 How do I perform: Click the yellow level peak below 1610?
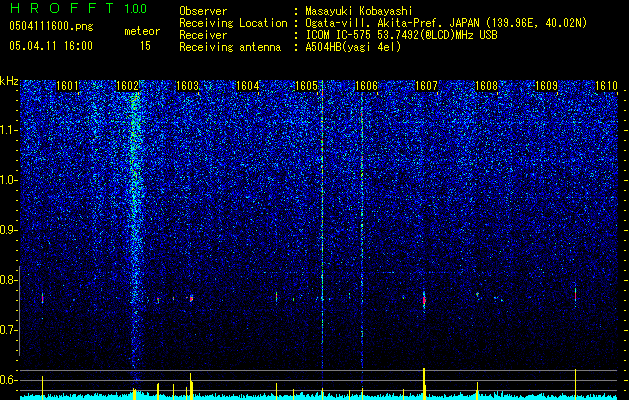point(575,384)
